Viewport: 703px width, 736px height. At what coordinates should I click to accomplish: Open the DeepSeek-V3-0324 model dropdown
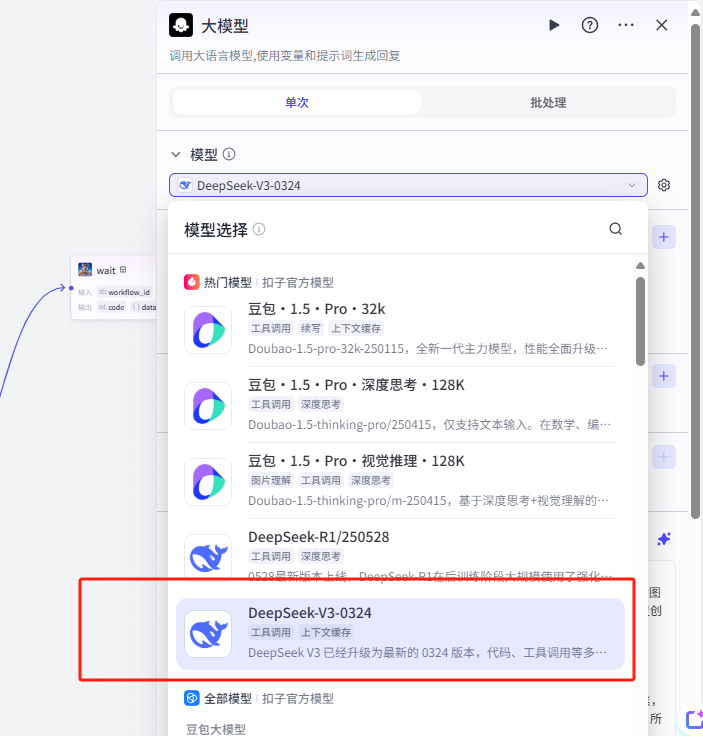pyautogui.click(x=408, y=185)
